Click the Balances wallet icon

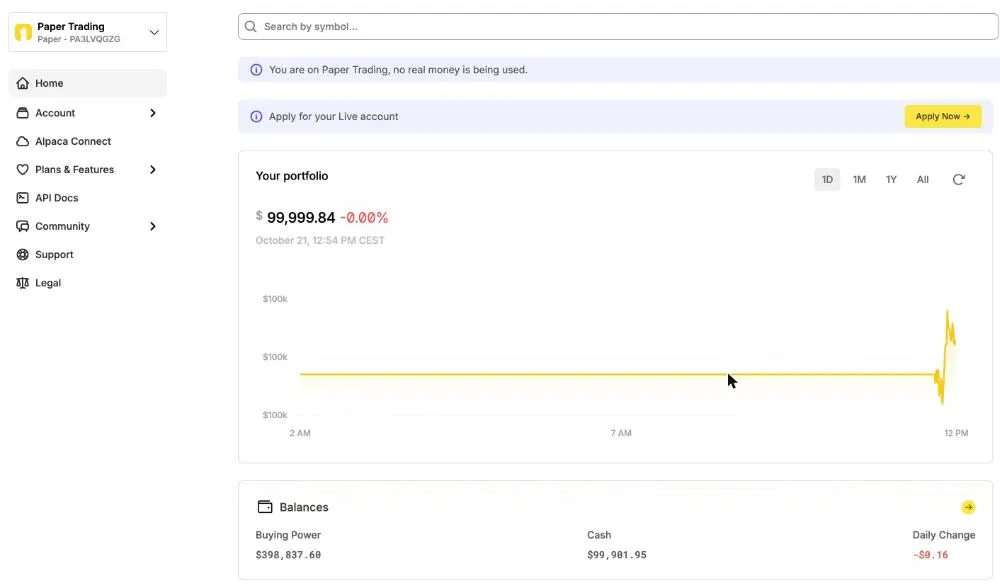click(265, 507)
